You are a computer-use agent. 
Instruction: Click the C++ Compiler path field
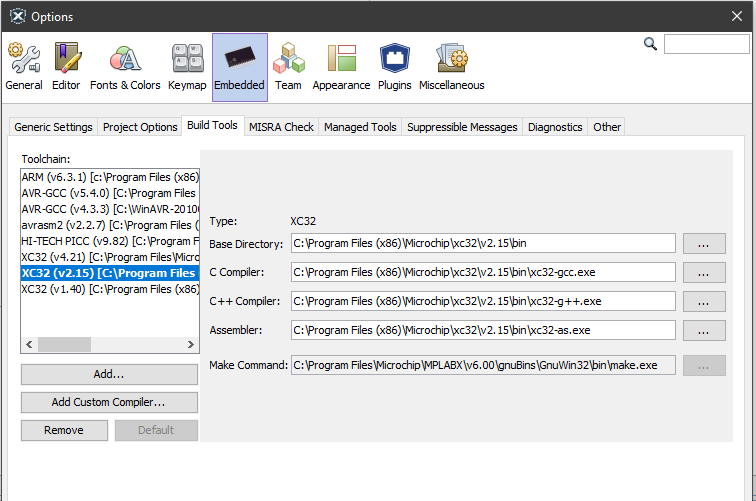483,301
